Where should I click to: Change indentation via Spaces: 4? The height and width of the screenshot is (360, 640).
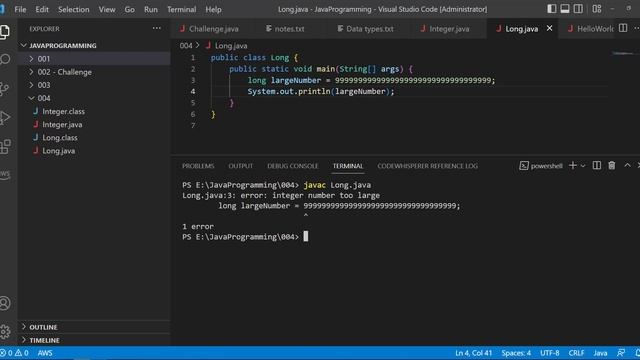pos(516,353)
